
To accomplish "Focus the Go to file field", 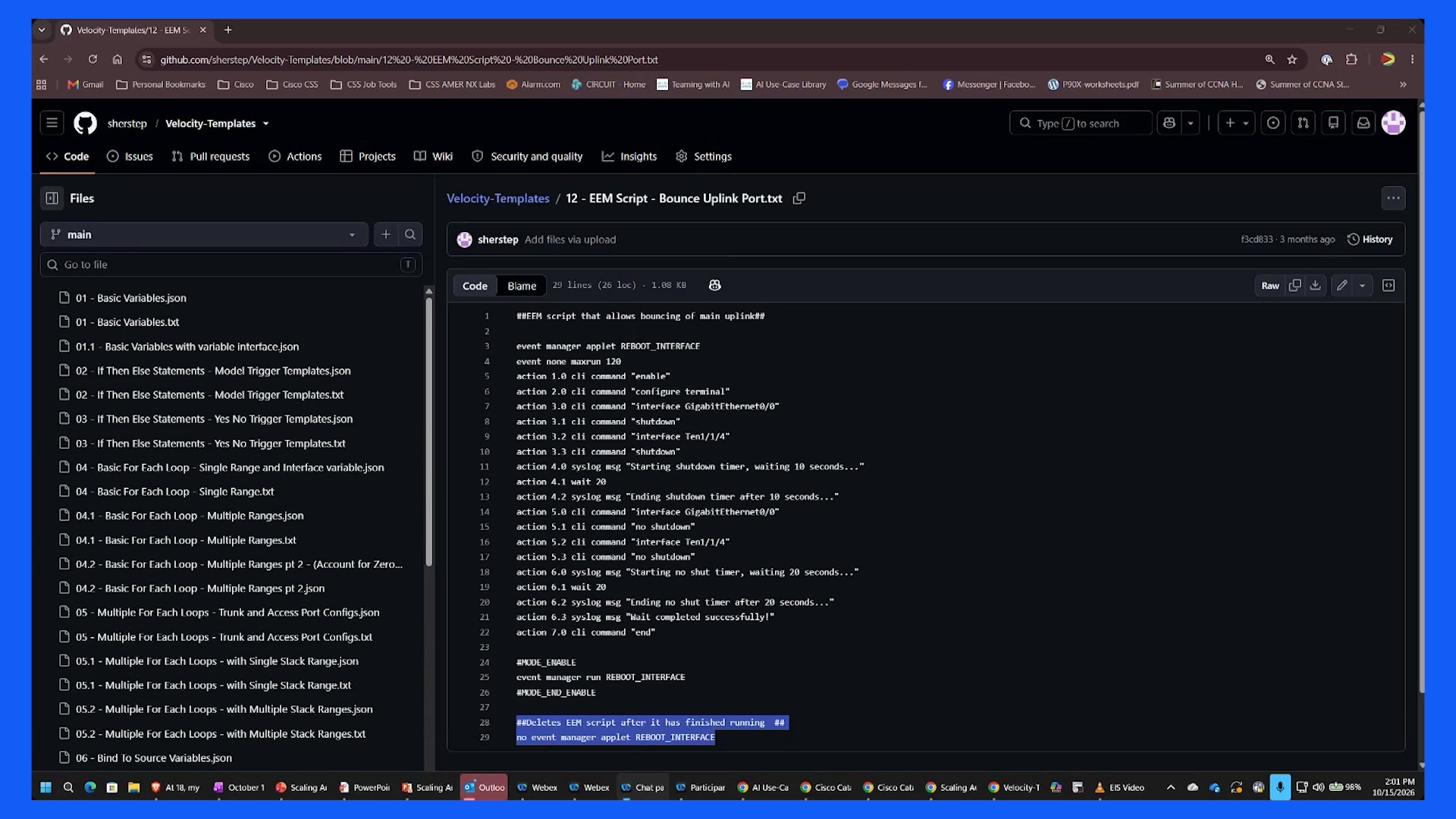I will click(231, 265).
